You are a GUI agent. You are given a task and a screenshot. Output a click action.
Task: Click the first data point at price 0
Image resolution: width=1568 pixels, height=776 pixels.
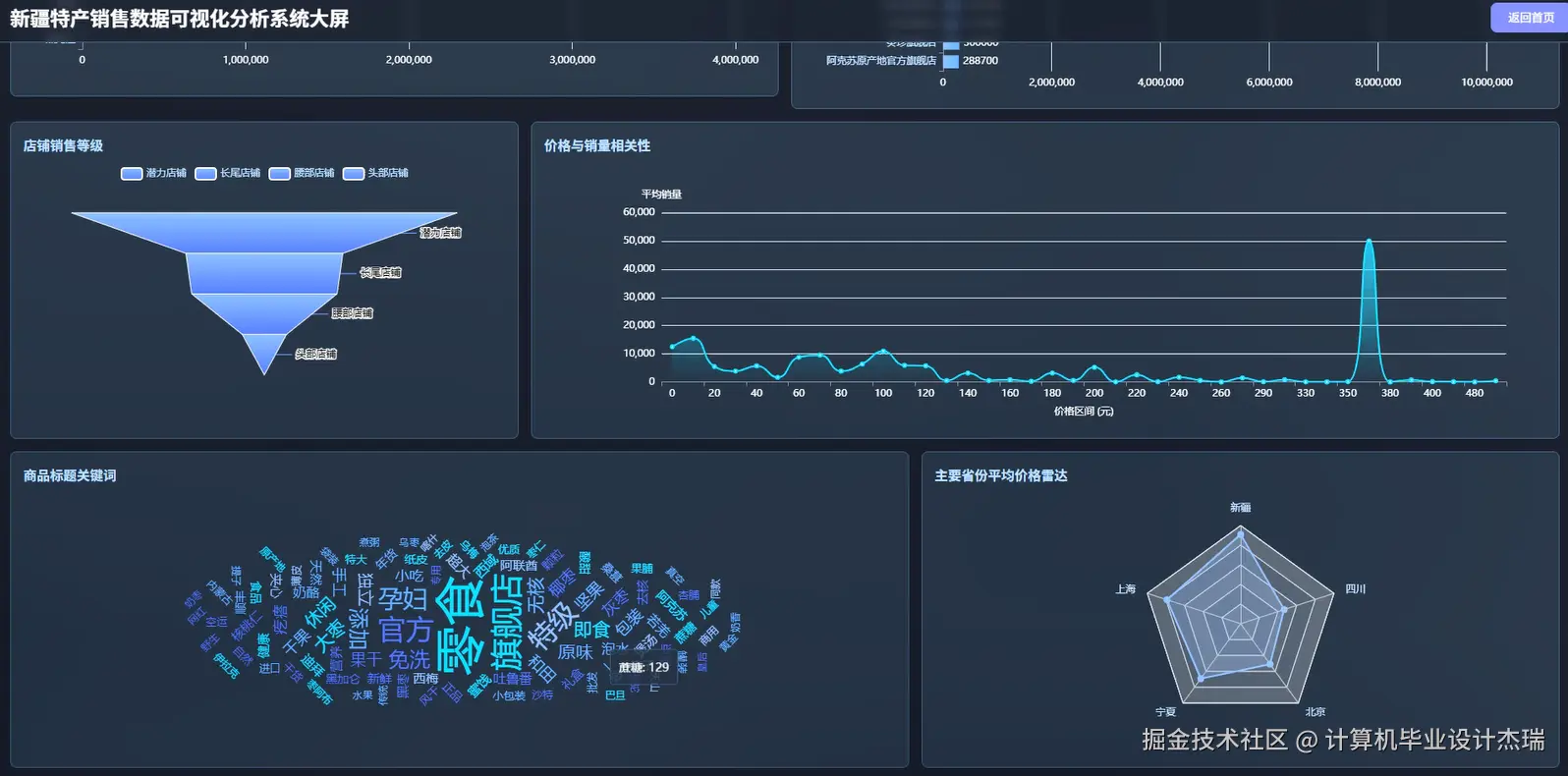[672, 347]
